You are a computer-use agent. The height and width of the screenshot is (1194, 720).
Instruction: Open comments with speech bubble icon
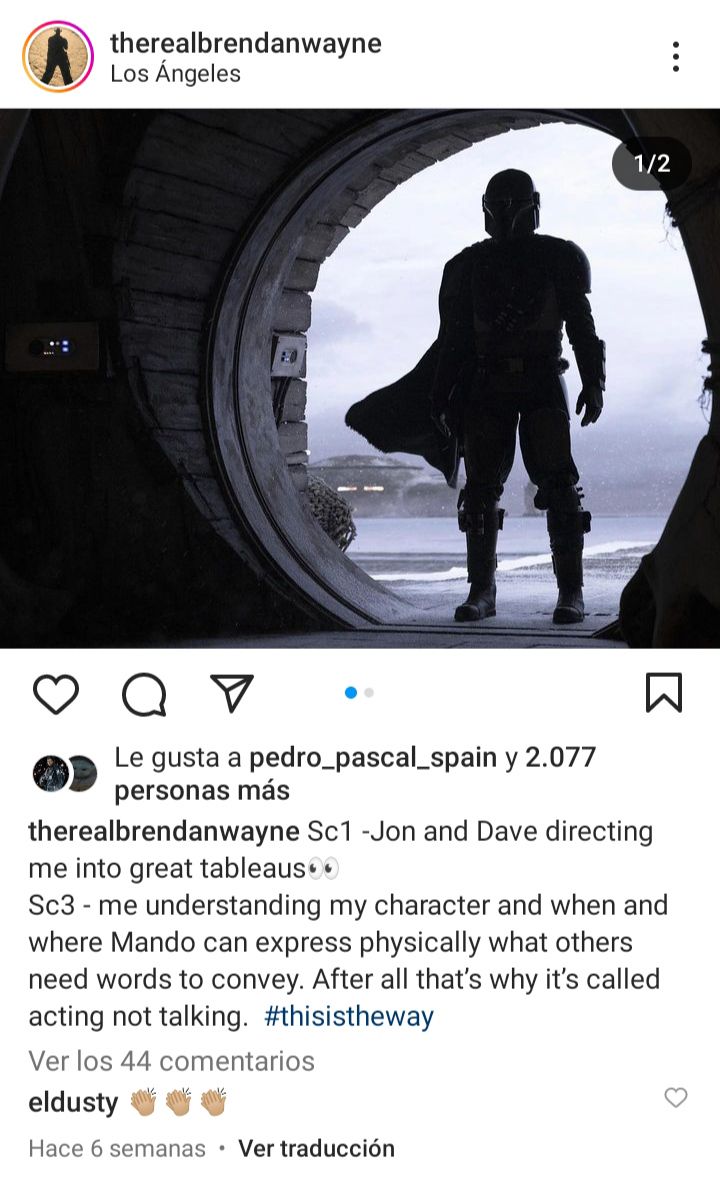pos(145,694)
